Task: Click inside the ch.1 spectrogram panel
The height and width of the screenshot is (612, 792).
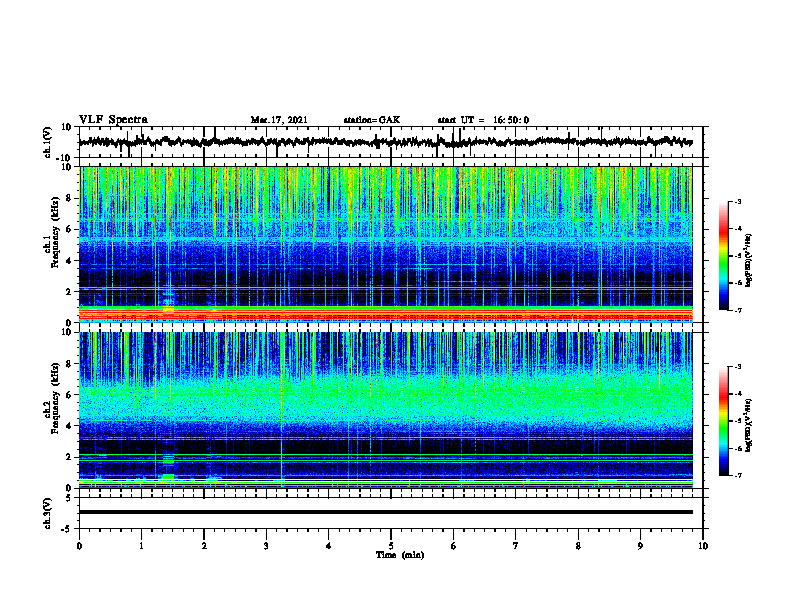Action: [x=385, y=244]
